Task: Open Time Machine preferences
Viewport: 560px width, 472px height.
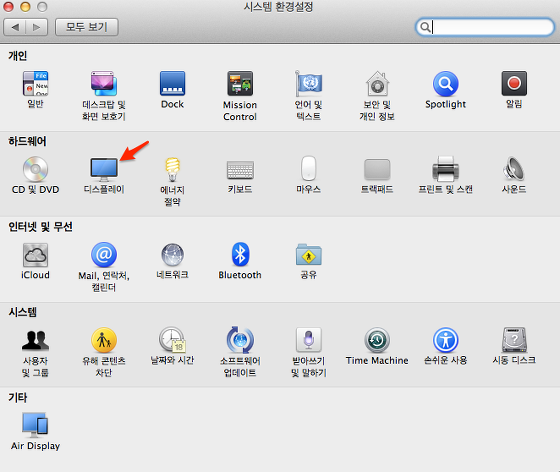Action: [377, 340]
